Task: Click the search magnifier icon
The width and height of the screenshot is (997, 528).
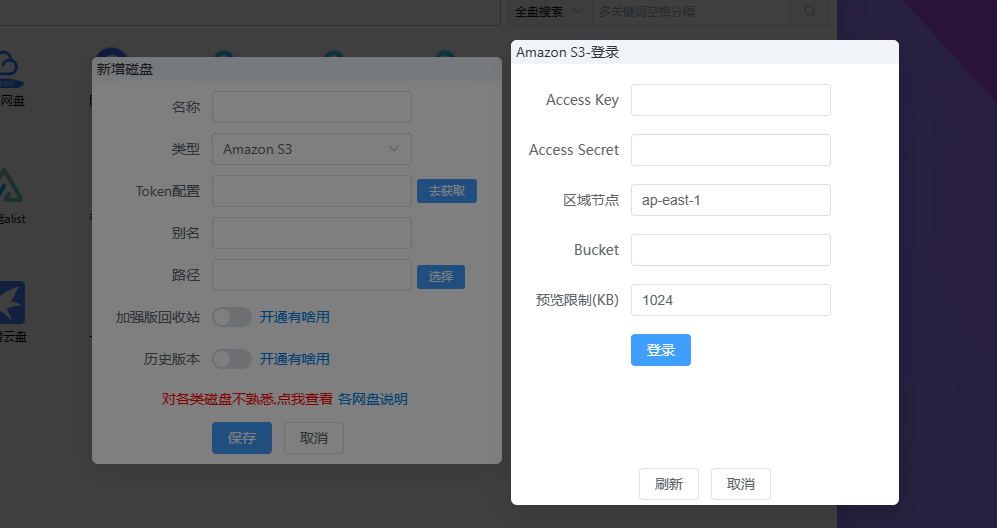Action: click(809, 11)
